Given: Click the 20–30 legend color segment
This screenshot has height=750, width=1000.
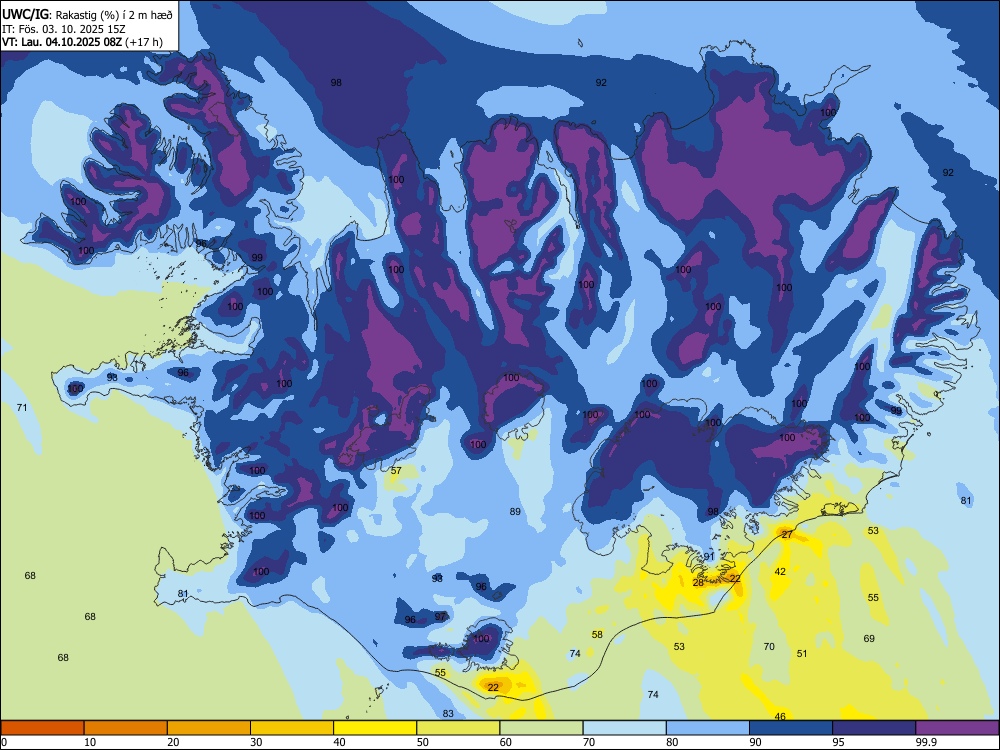Looking at the screenshot, I should [209, 728].
